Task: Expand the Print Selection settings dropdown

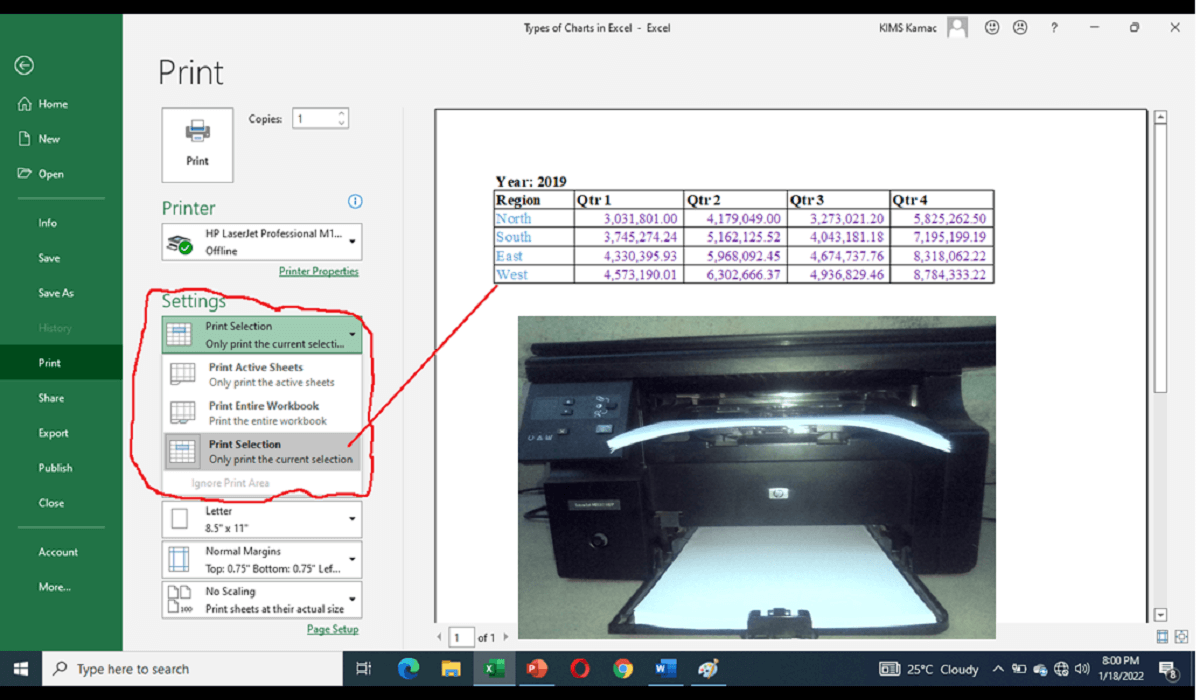Action: coord(352,334)
